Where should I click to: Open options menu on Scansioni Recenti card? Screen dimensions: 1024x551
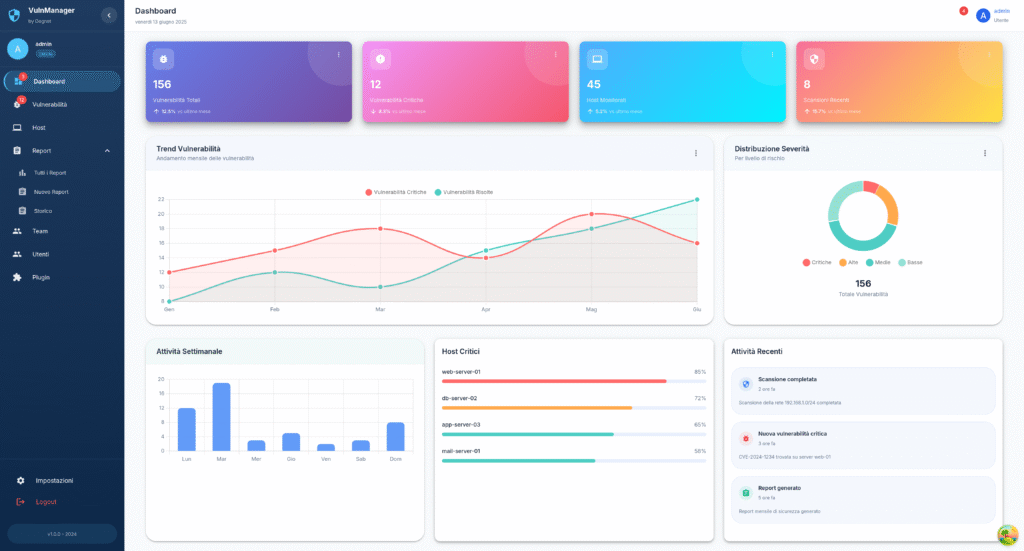[x=989, y=55]
